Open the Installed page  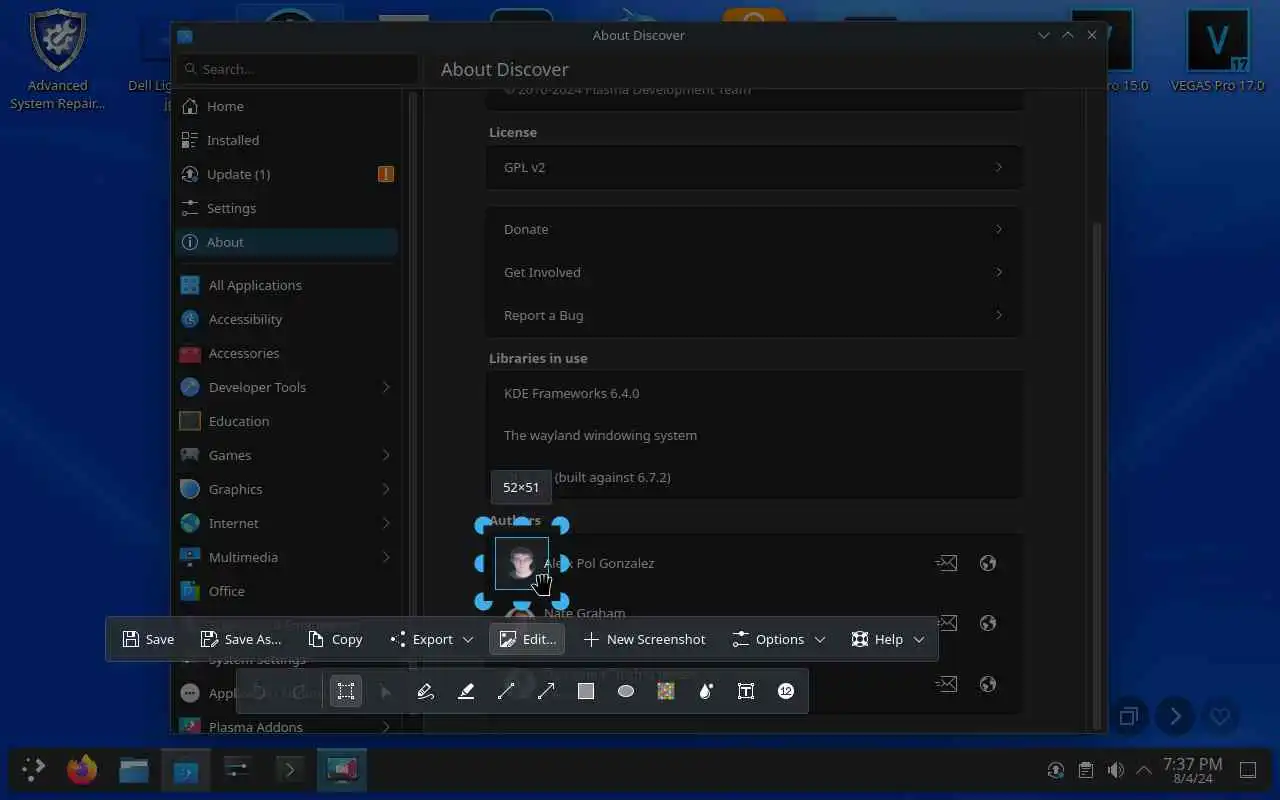coord(286,140)
